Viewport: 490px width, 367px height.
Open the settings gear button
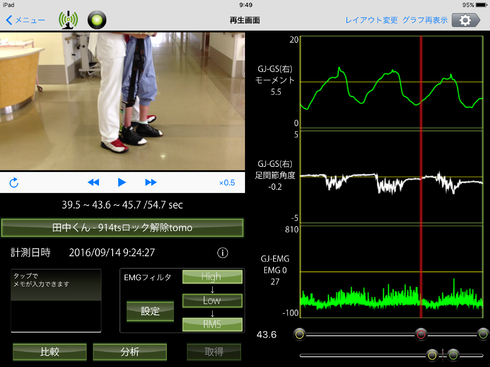point(466,20)
